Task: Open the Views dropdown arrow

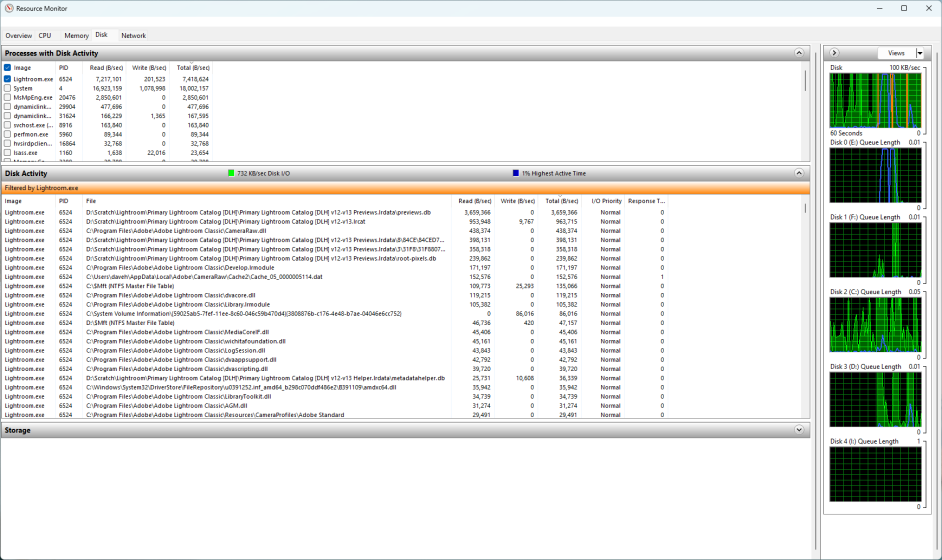Action: pos(920,53)
